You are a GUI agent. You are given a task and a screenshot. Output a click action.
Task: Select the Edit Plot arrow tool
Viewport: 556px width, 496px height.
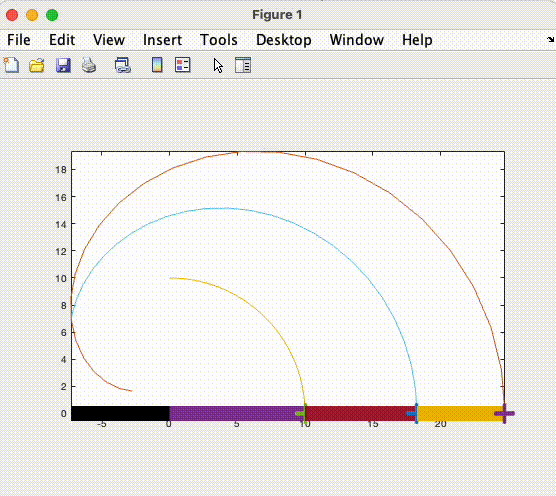click(218, 66)
